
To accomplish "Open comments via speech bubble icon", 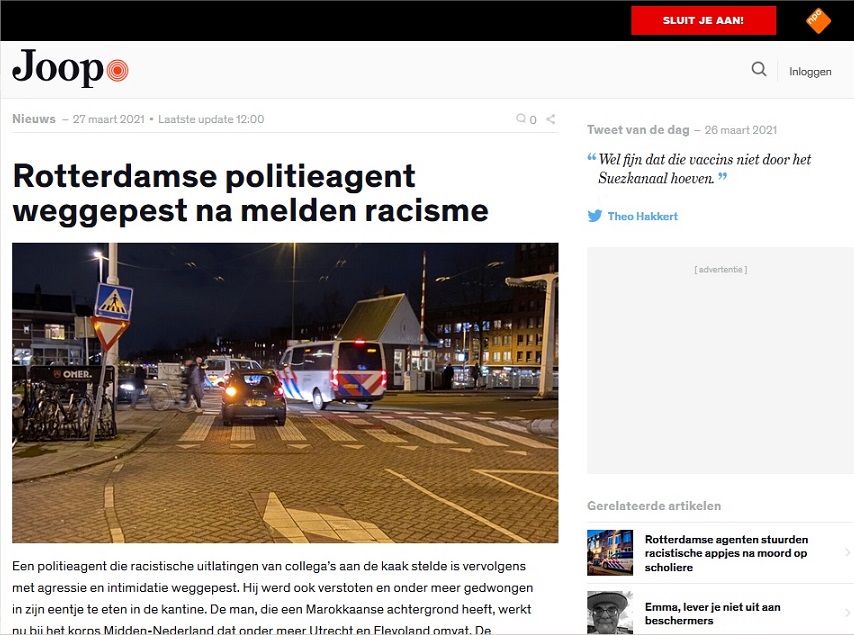I will point(521,119).
